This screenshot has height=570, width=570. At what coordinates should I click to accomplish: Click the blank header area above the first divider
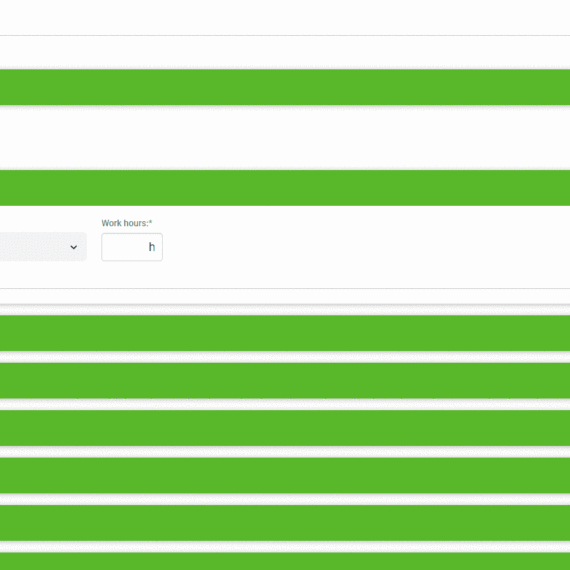285,17
